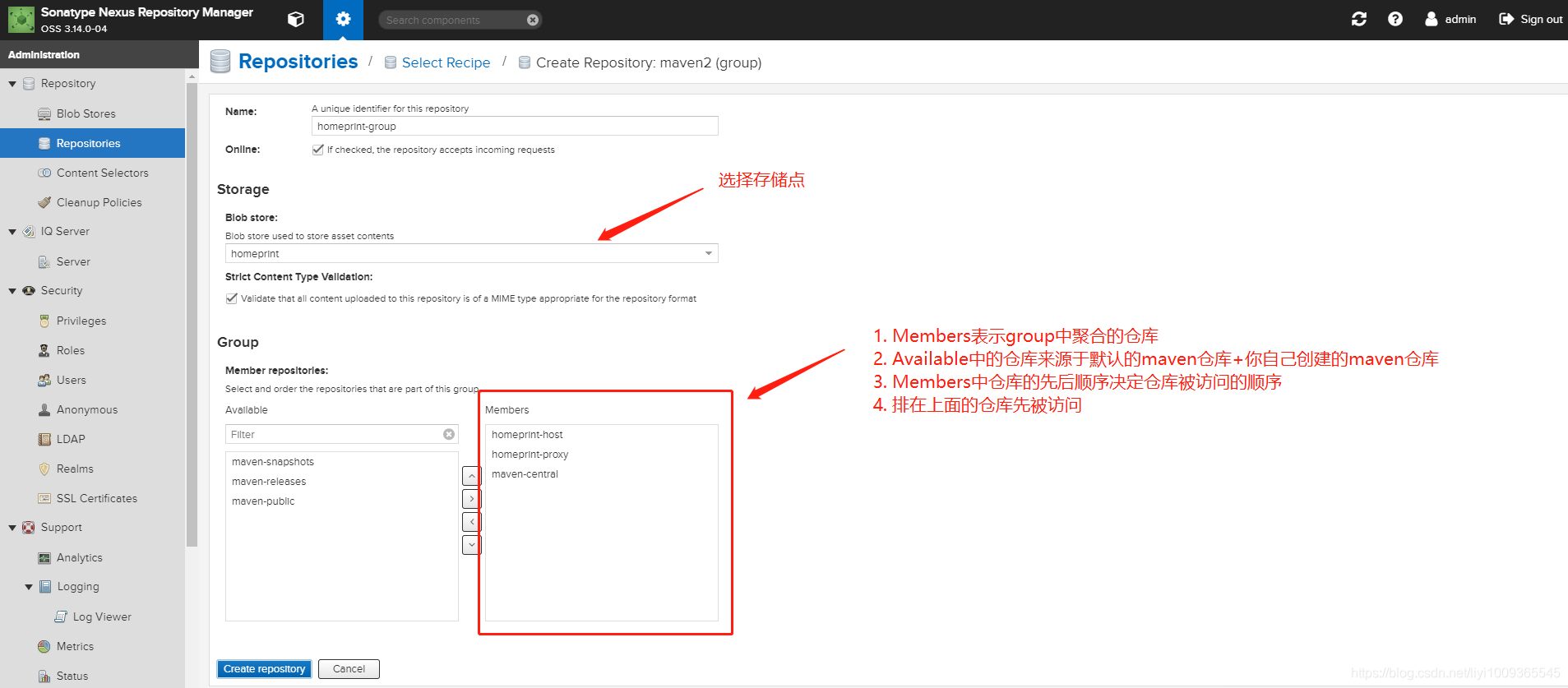Click the IQ Server icon
Screen dimensions: 1568x688
click(29, 232)
